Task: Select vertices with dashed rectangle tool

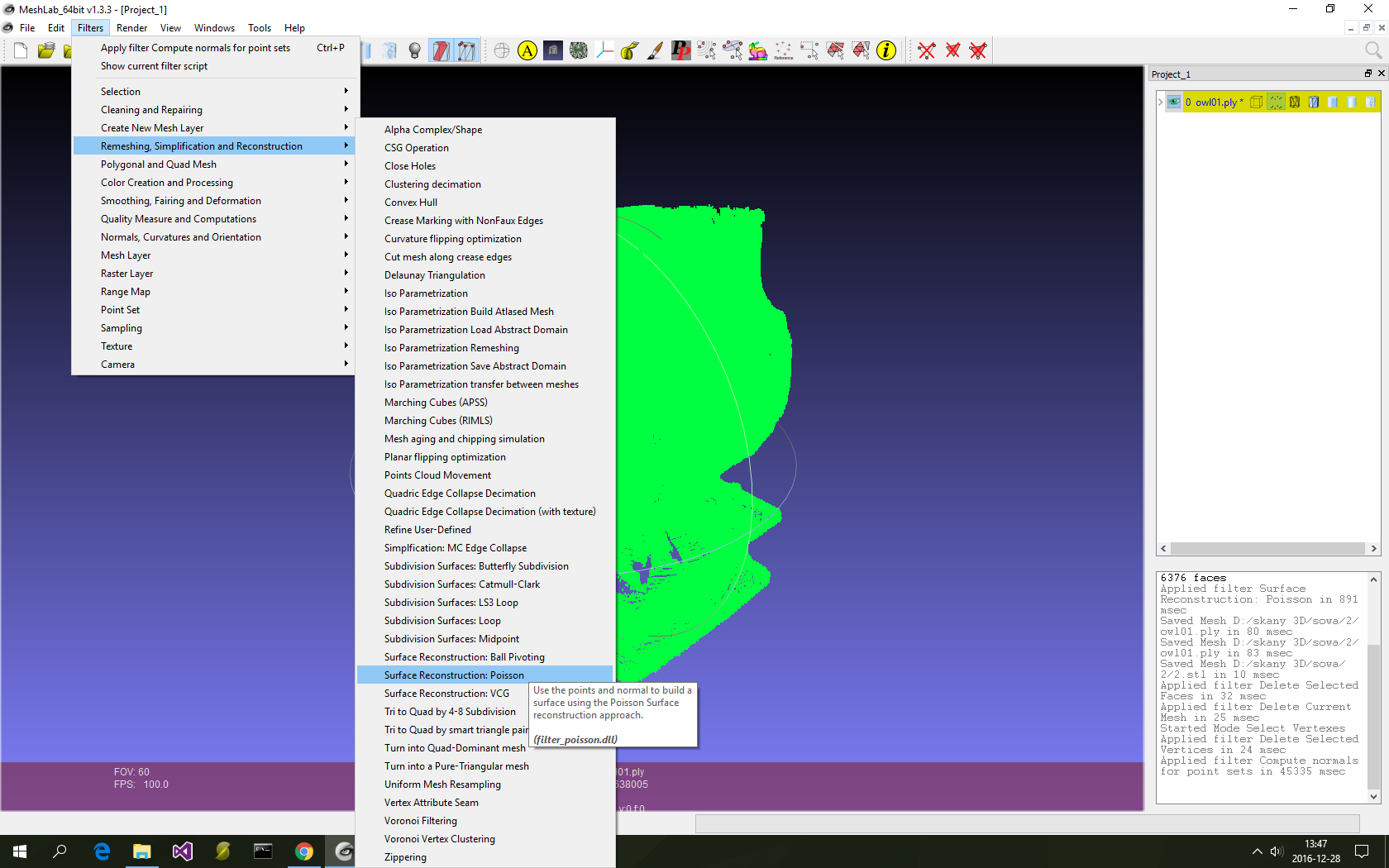Action: click(x=809, y=51)
